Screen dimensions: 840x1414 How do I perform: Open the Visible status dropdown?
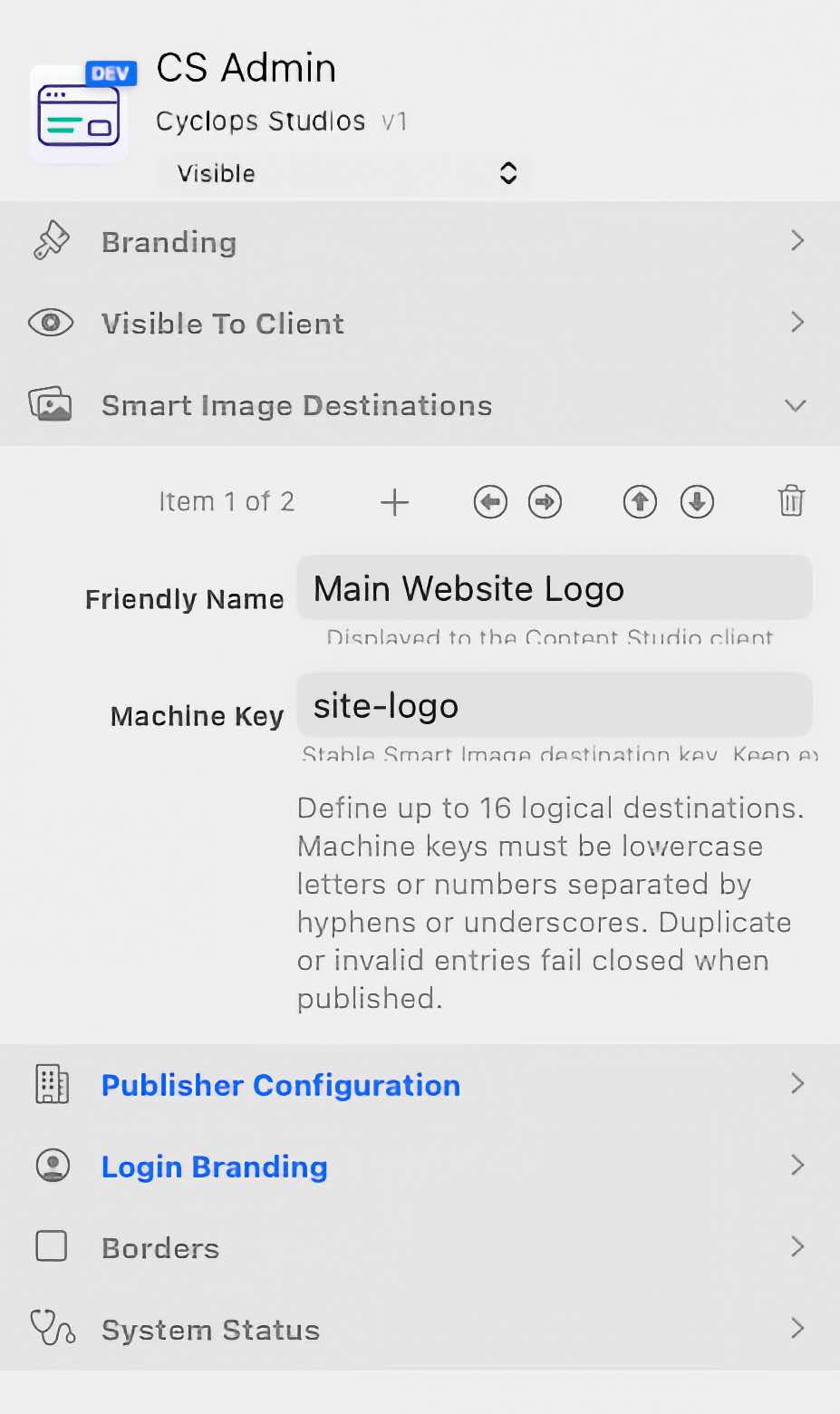pos(343,173)
